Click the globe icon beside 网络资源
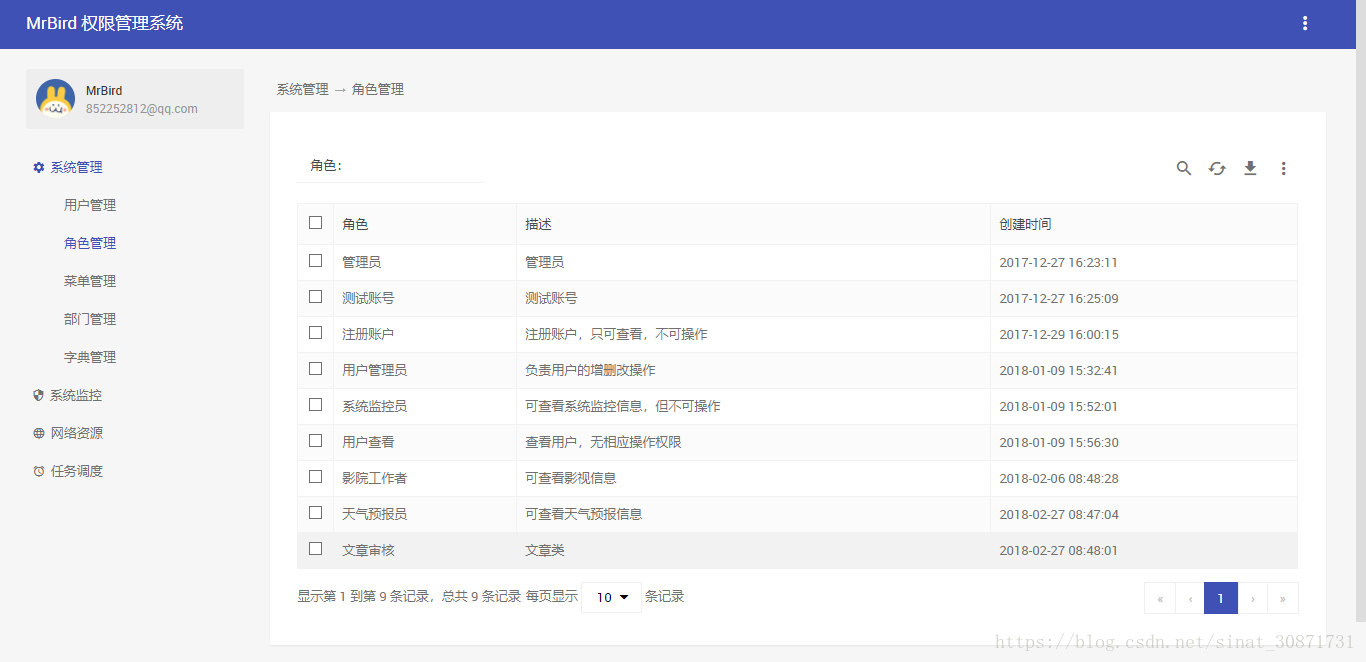 point(39,433)
